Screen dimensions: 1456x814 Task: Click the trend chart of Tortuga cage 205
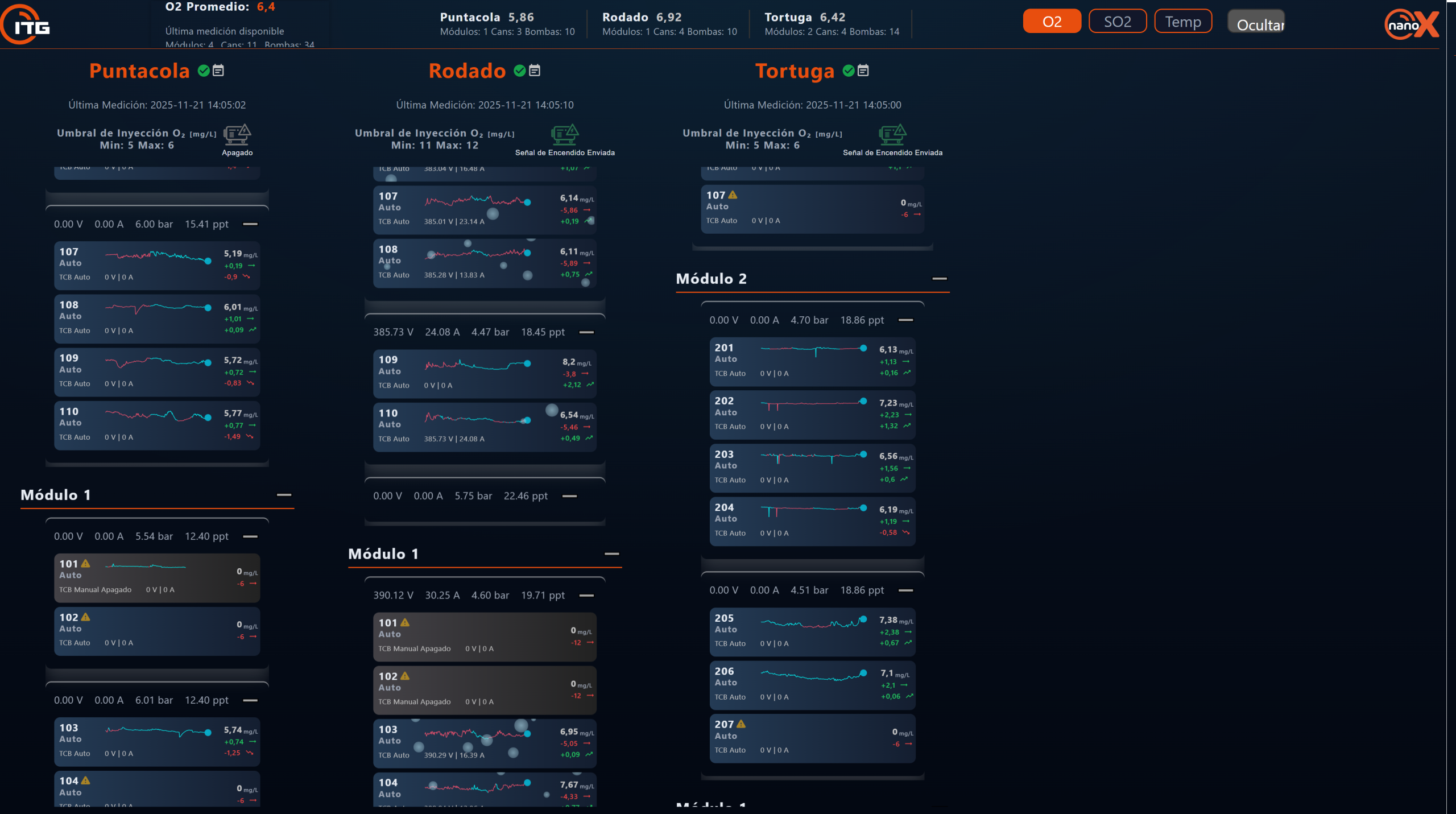(813, 623)
